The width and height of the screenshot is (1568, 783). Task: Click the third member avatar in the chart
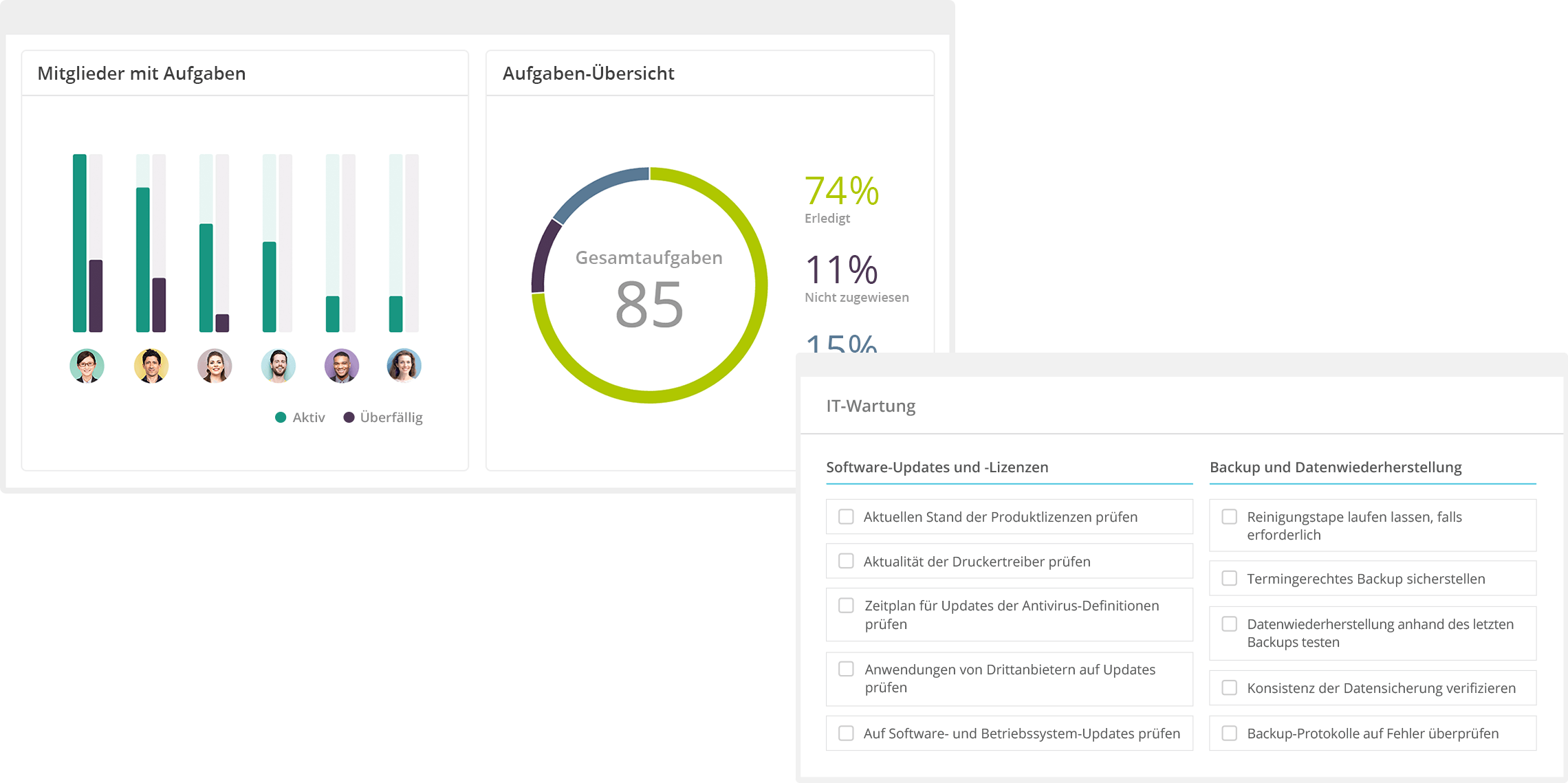tap(215, 366)
